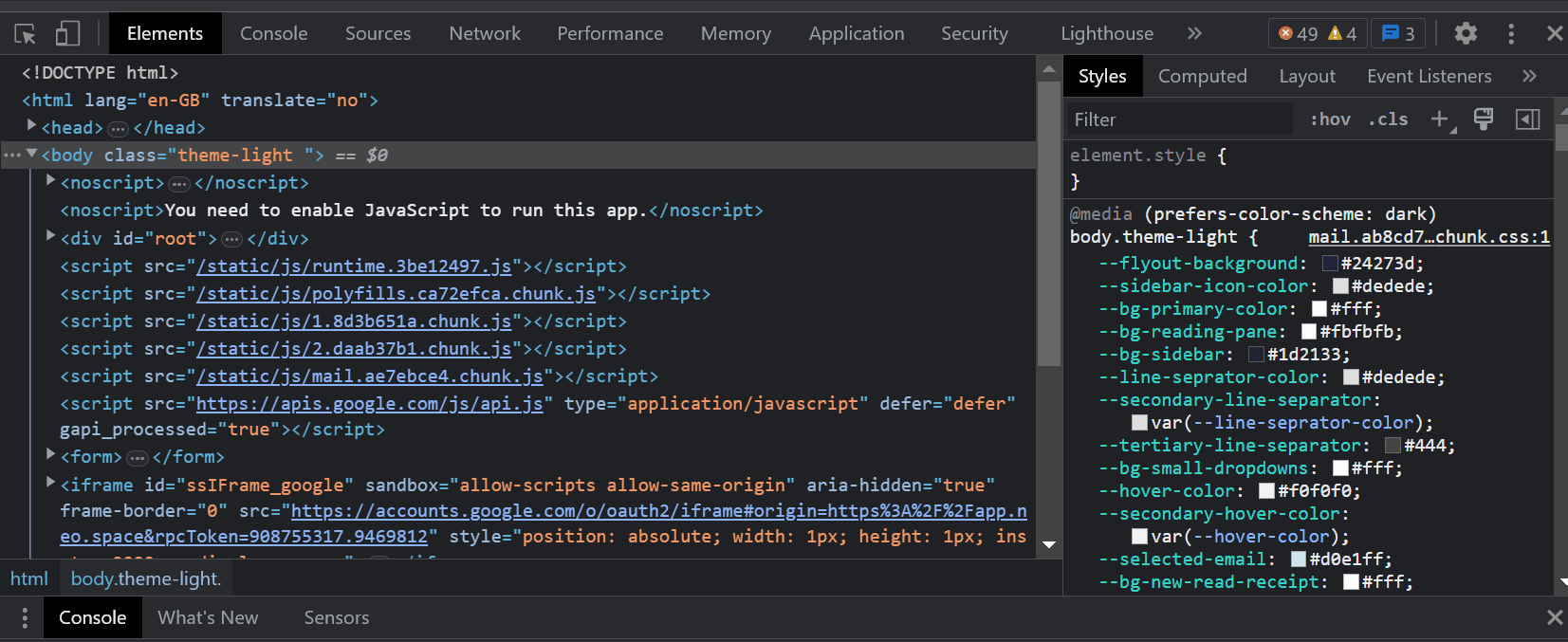
Task: Toggle :hov element state panel
Action: [x=1330, y=119]
